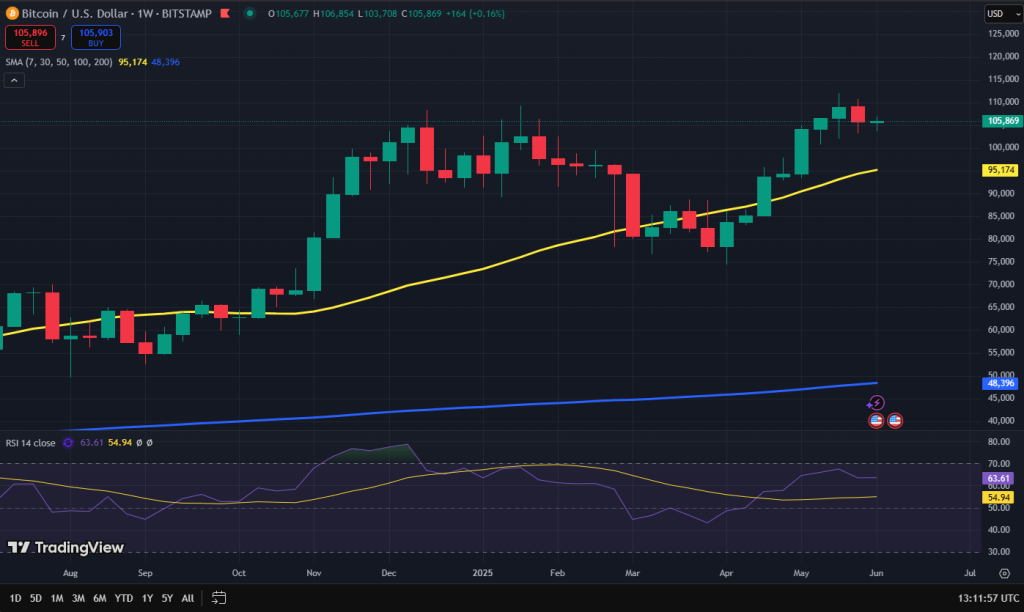Click the spread value 7 between sell and buy
The width and height of the screenshot is (1024, 612).
(63, 38)
